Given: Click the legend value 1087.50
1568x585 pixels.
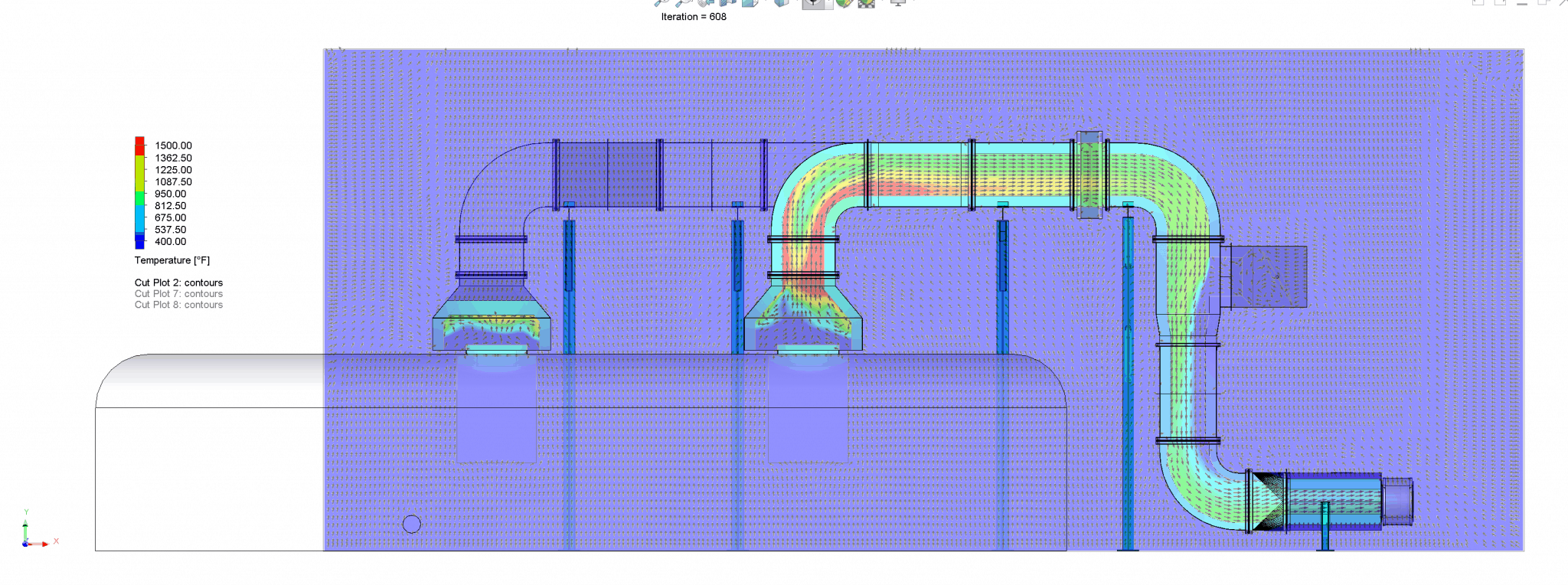Looking at the screenshot, I should click(x=173, y=182).
